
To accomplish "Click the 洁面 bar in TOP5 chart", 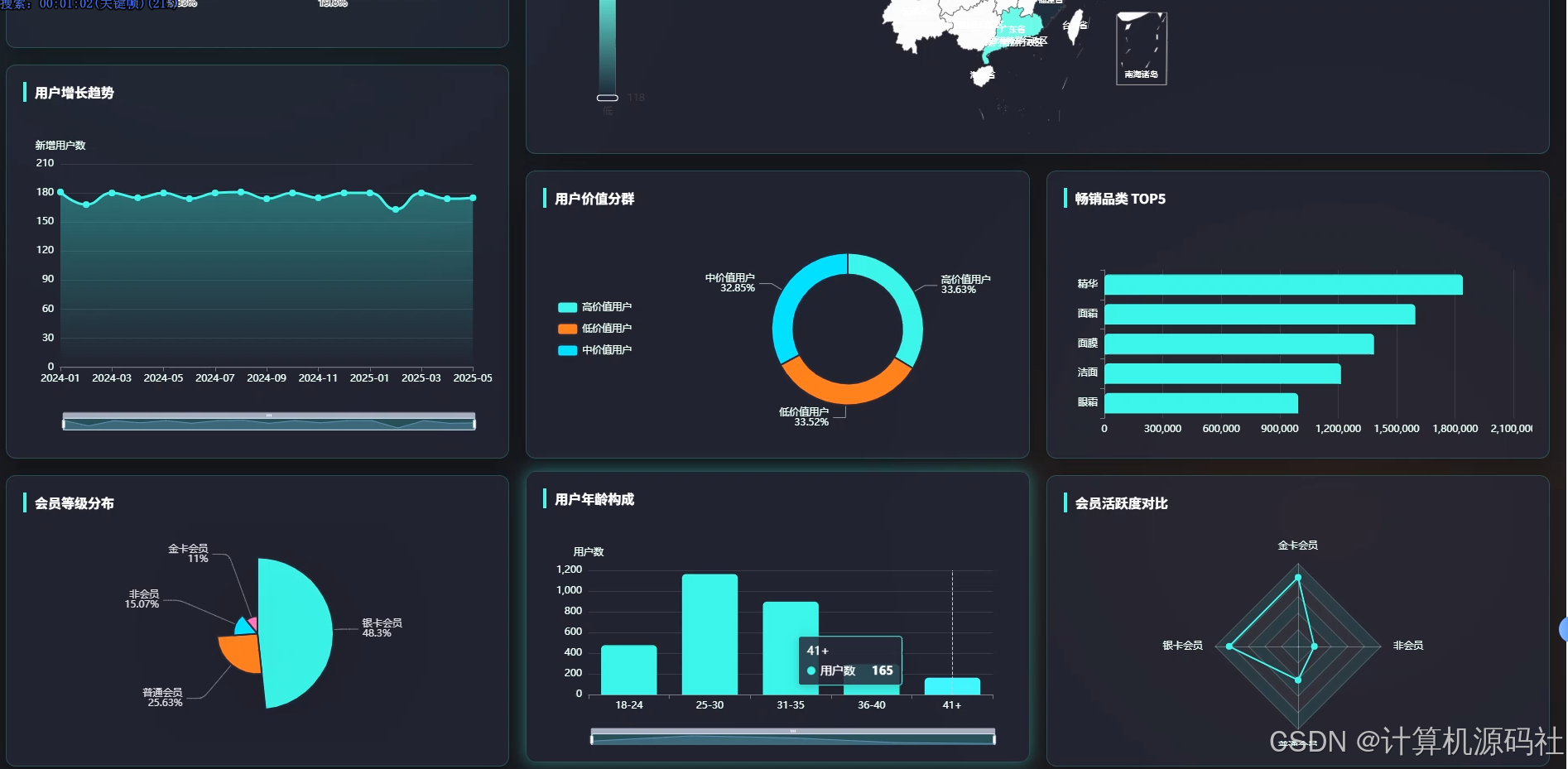I will tap(1222, 374).
